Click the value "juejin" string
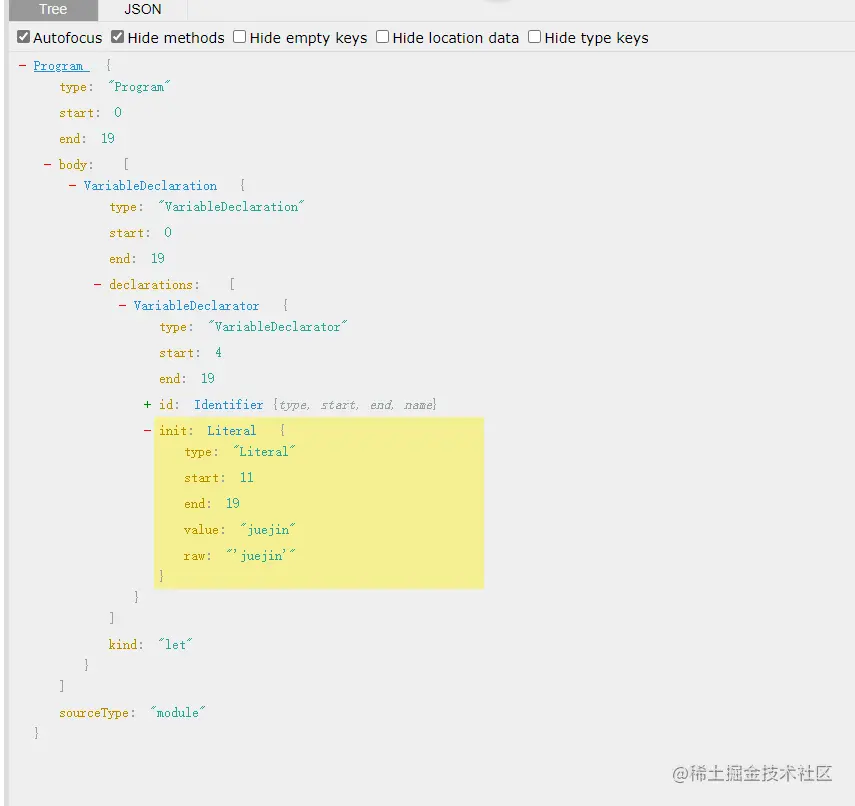 268,530
